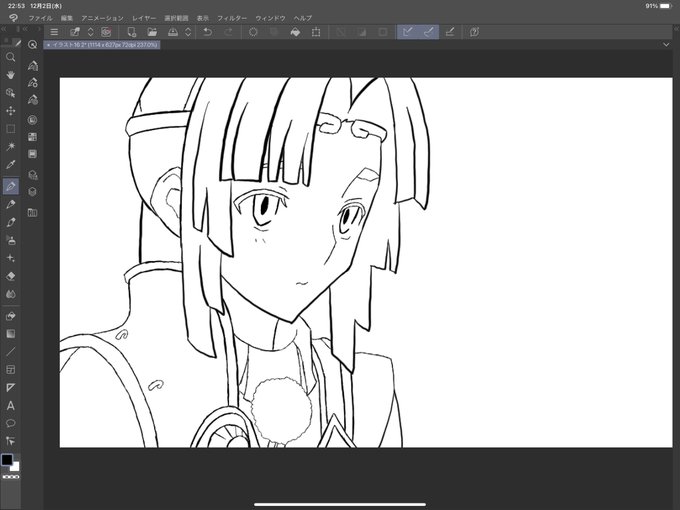This screenshot has width=680, height=510.
Task: Click the Scale/Rotate transform toolbar icon
Action: (x=316, y=32)
